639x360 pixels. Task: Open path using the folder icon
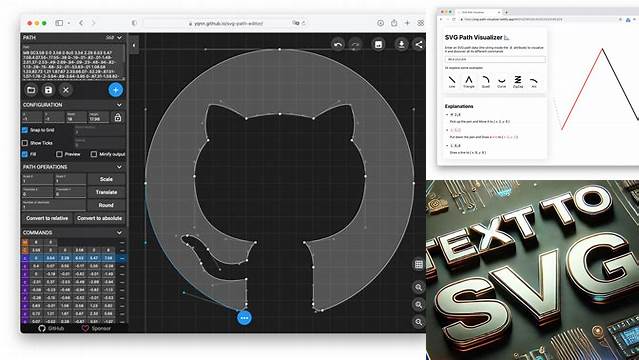pos(31,90)
